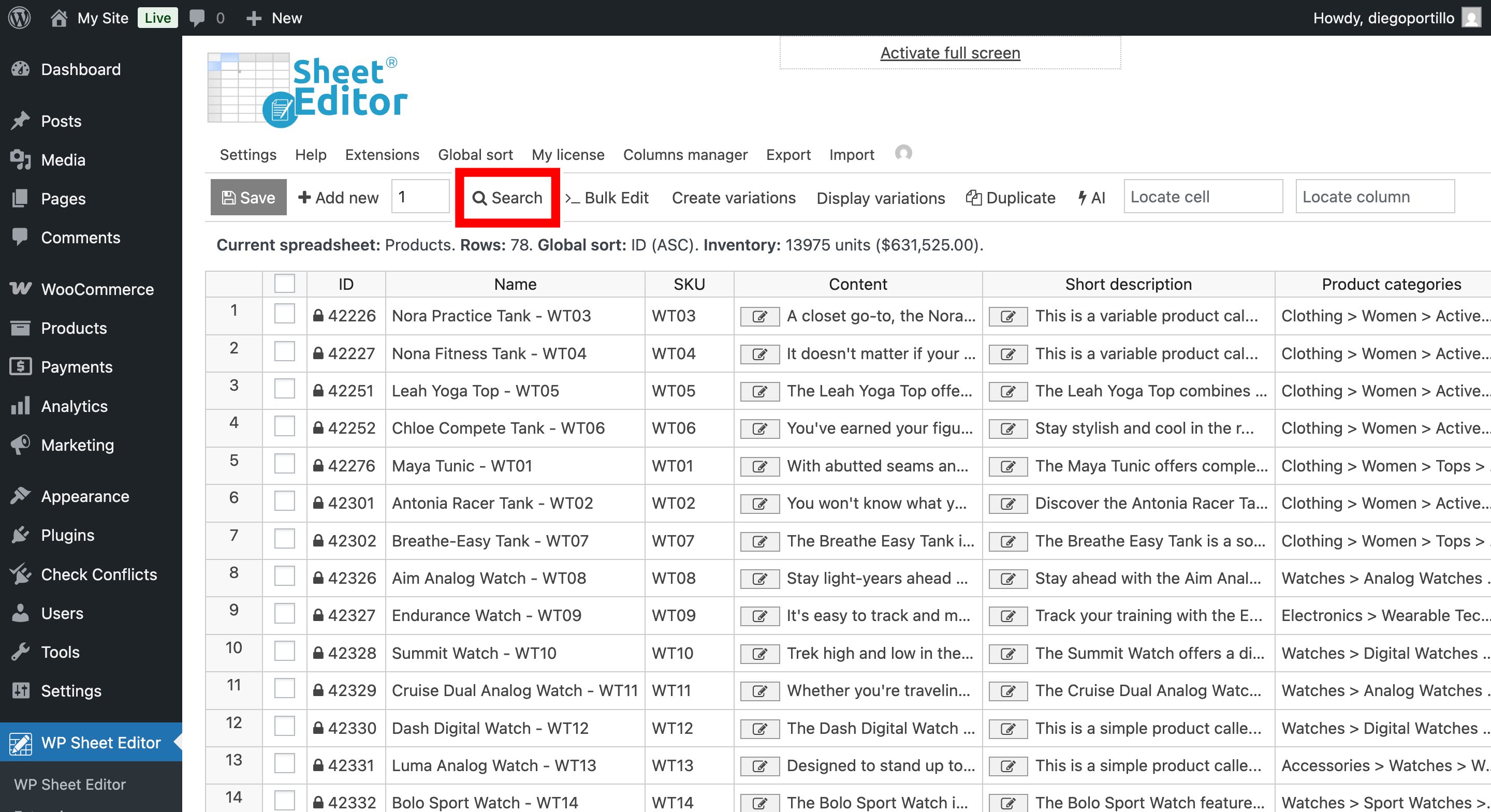Image resolution: width=1491 pixels, height=812 pixels.
Task: Open Check Conflicts from the sidebar
Action: (98, 574)
